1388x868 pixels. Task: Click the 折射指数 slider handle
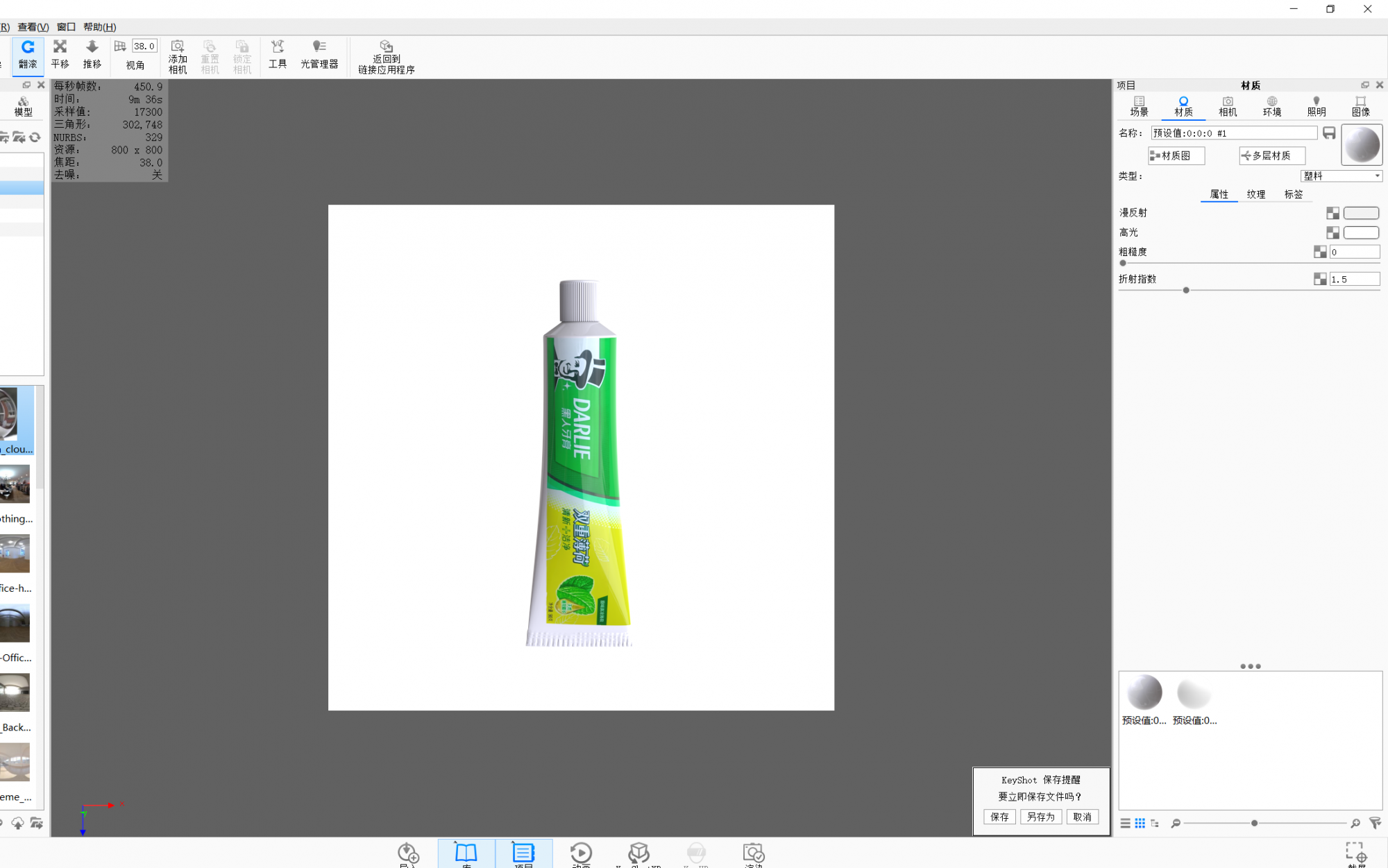coord(1186,290)
